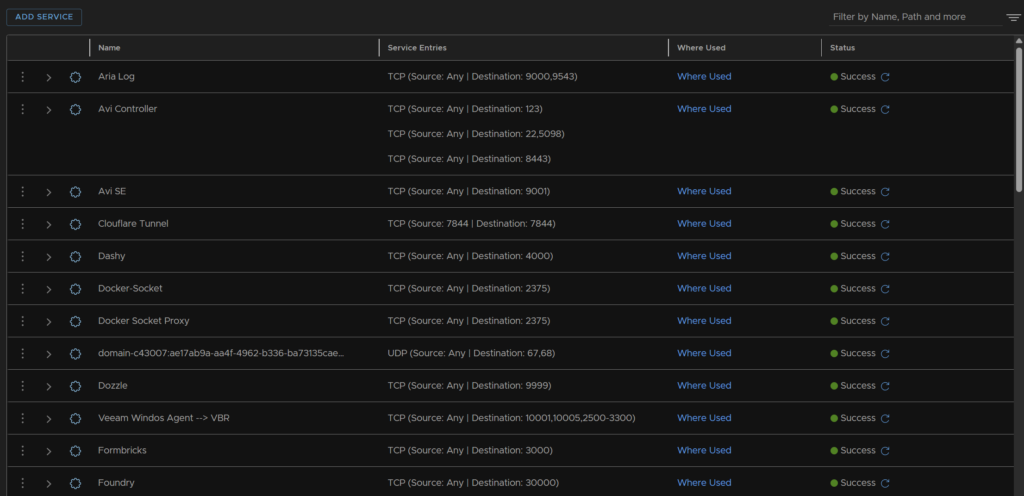
Task: Open Where Used link for Avi Controller
Action: pyautogui.click(x=704, y=109)
